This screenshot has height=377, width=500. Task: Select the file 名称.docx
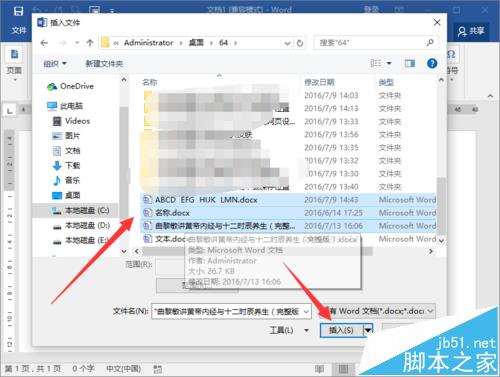pos(288,213)
